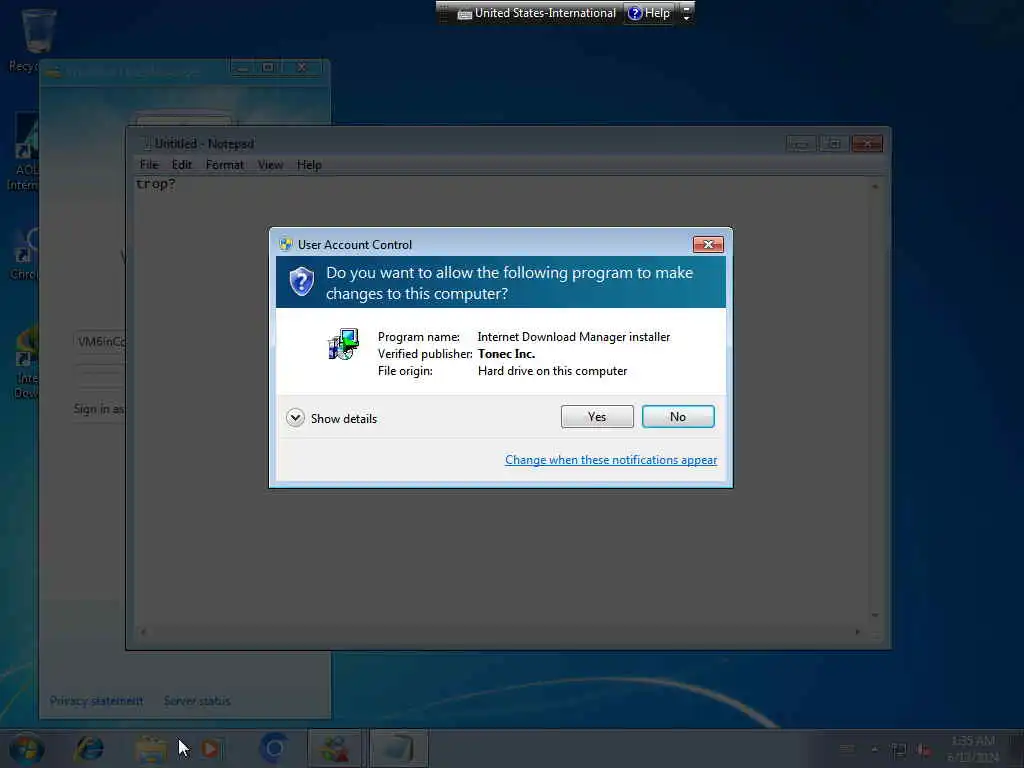The width and height of the screenshot is (1024, 768).
Task: Click the Notepad text area with 'trop?'
Action: [x=501, y=400]
